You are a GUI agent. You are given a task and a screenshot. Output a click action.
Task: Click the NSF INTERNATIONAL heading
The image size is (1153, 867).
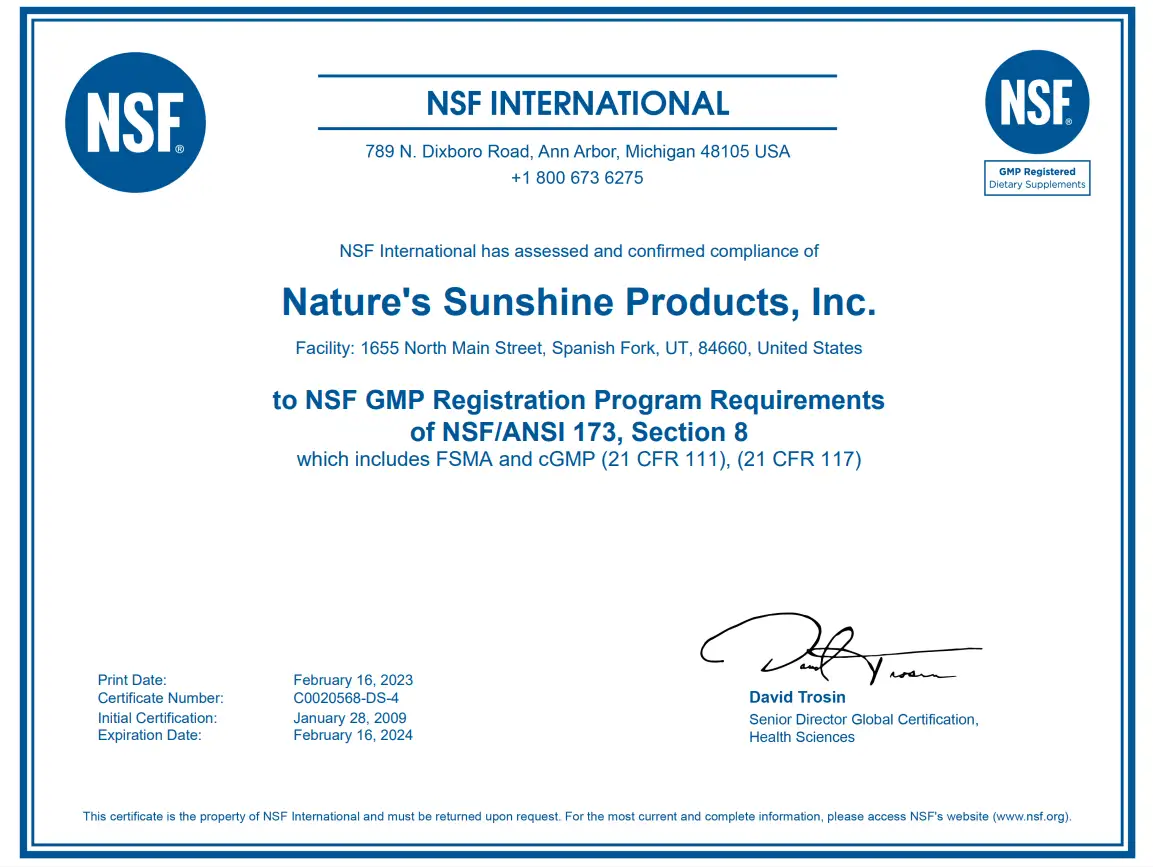pyautogui.click(x=577, y=103)
